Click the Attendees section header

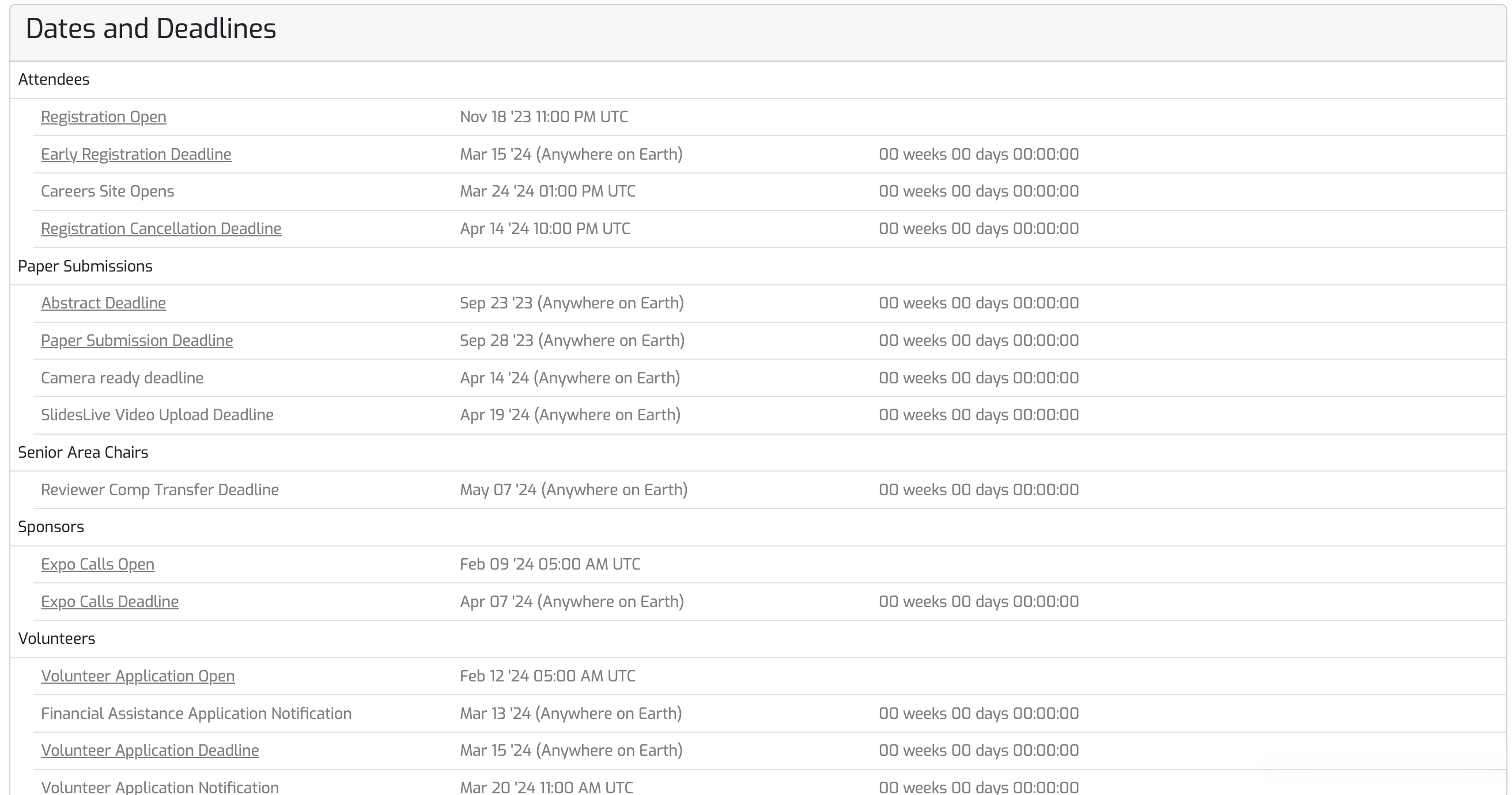[x=54, y=79]
